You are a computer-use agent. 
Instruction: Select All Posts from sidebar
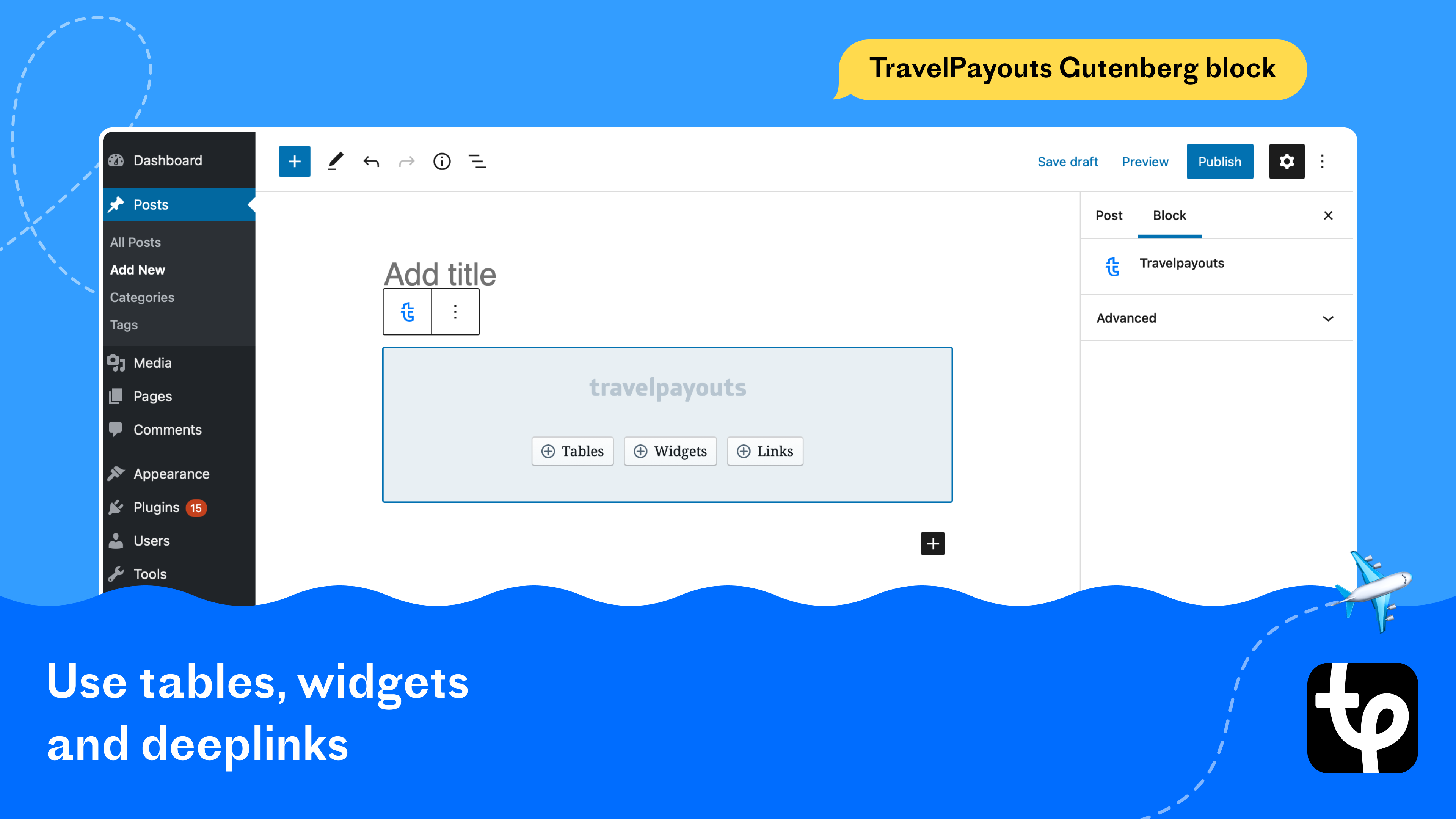point(136,242)
